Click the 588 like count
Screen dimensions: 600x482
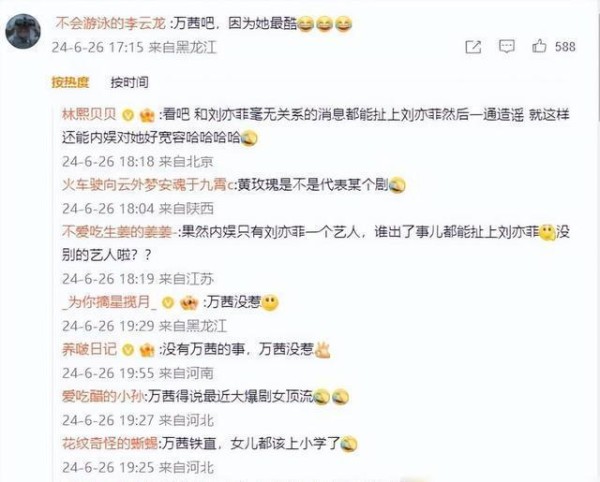coord(565,47)
